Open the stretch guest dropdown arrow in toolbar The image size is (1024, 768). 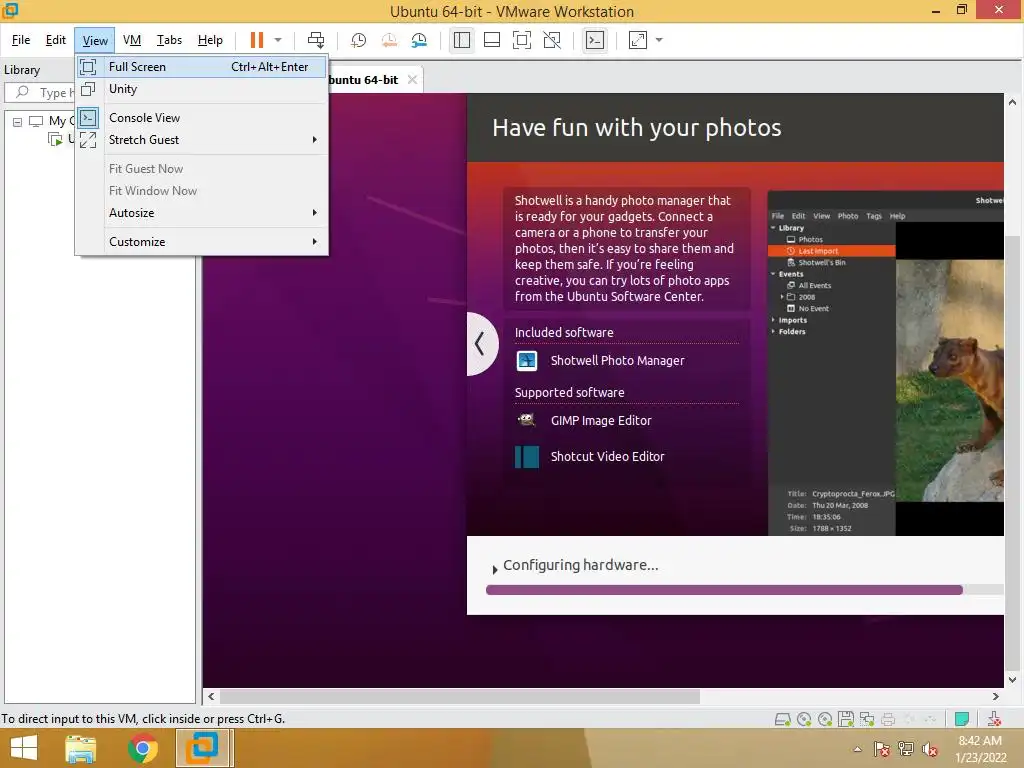[x=659, y=40]
